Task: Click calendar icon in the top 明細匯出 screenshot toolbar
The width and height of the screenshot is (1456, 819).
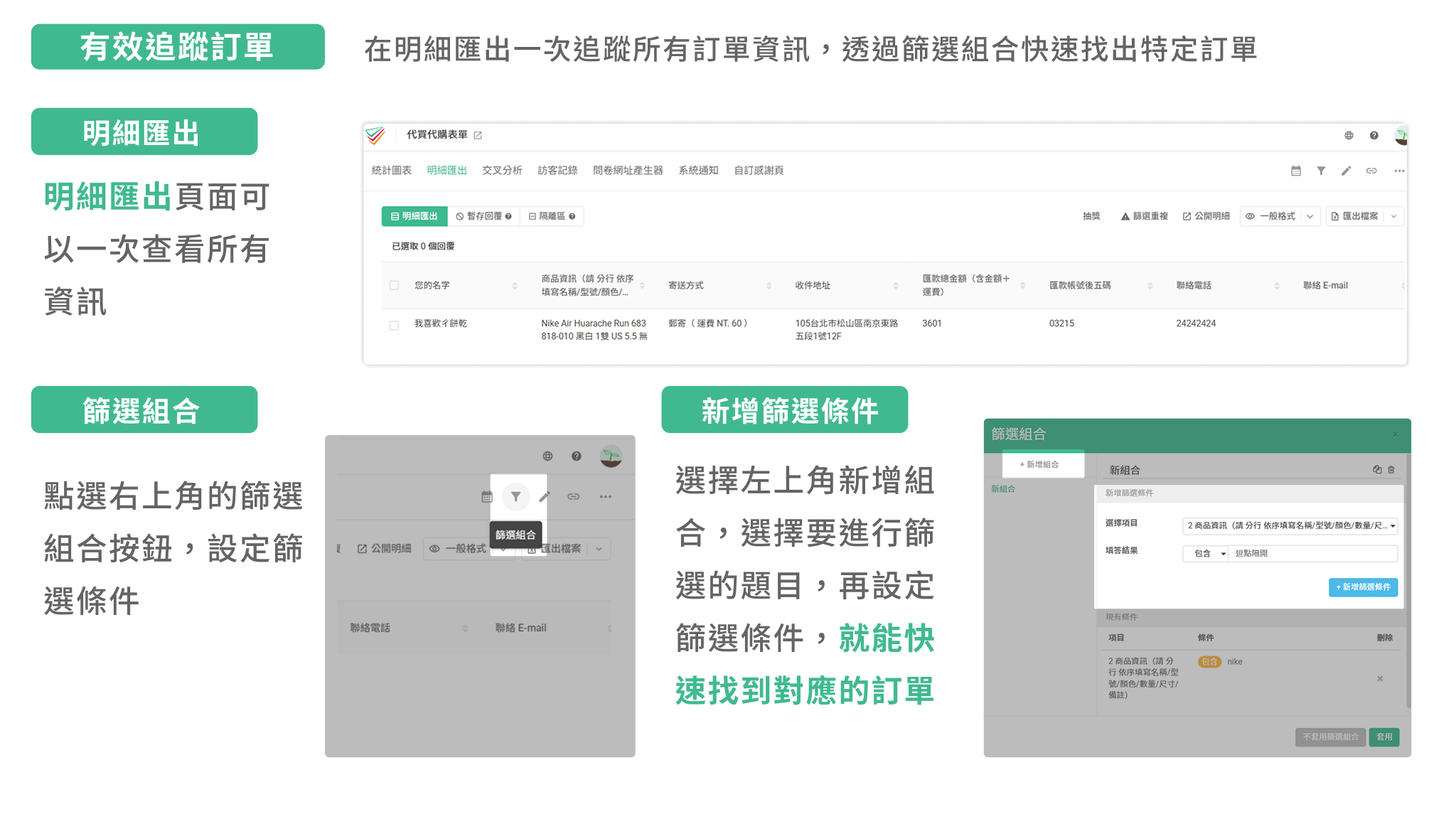Action: point(1296,171)
